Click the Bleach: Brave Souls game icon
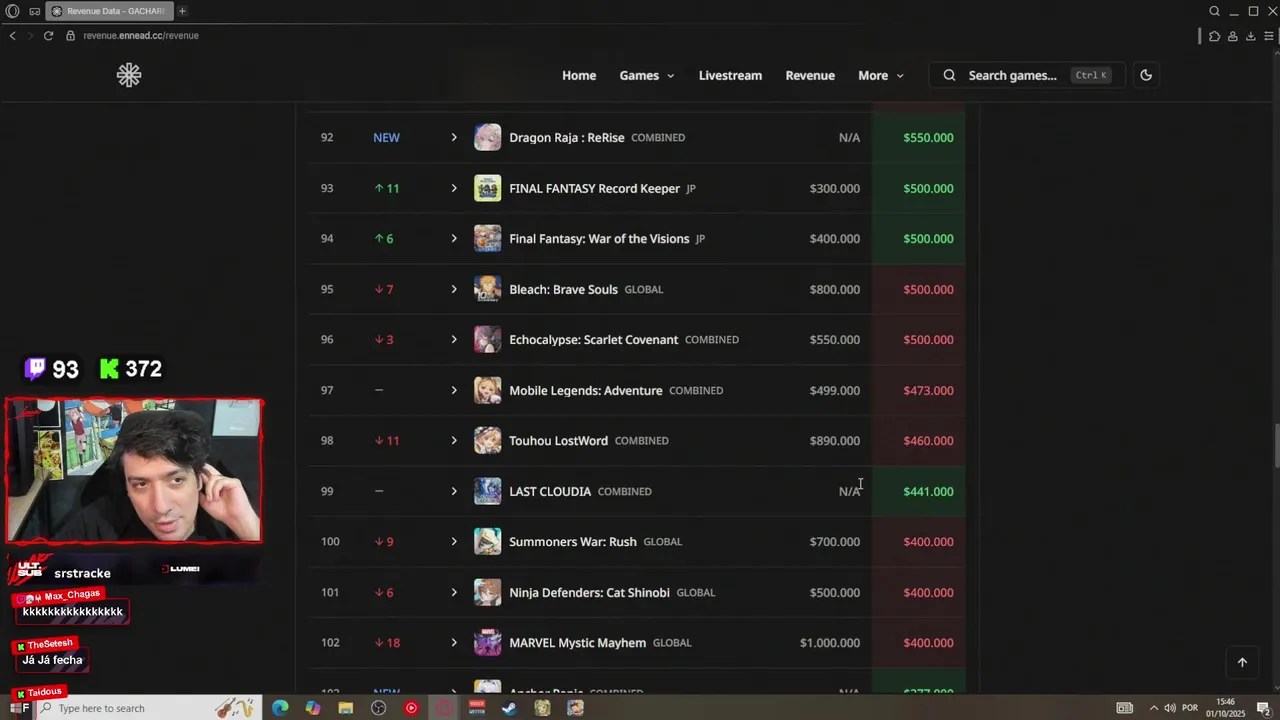This screenshot has width=1280, height=720. pos(487,289)
